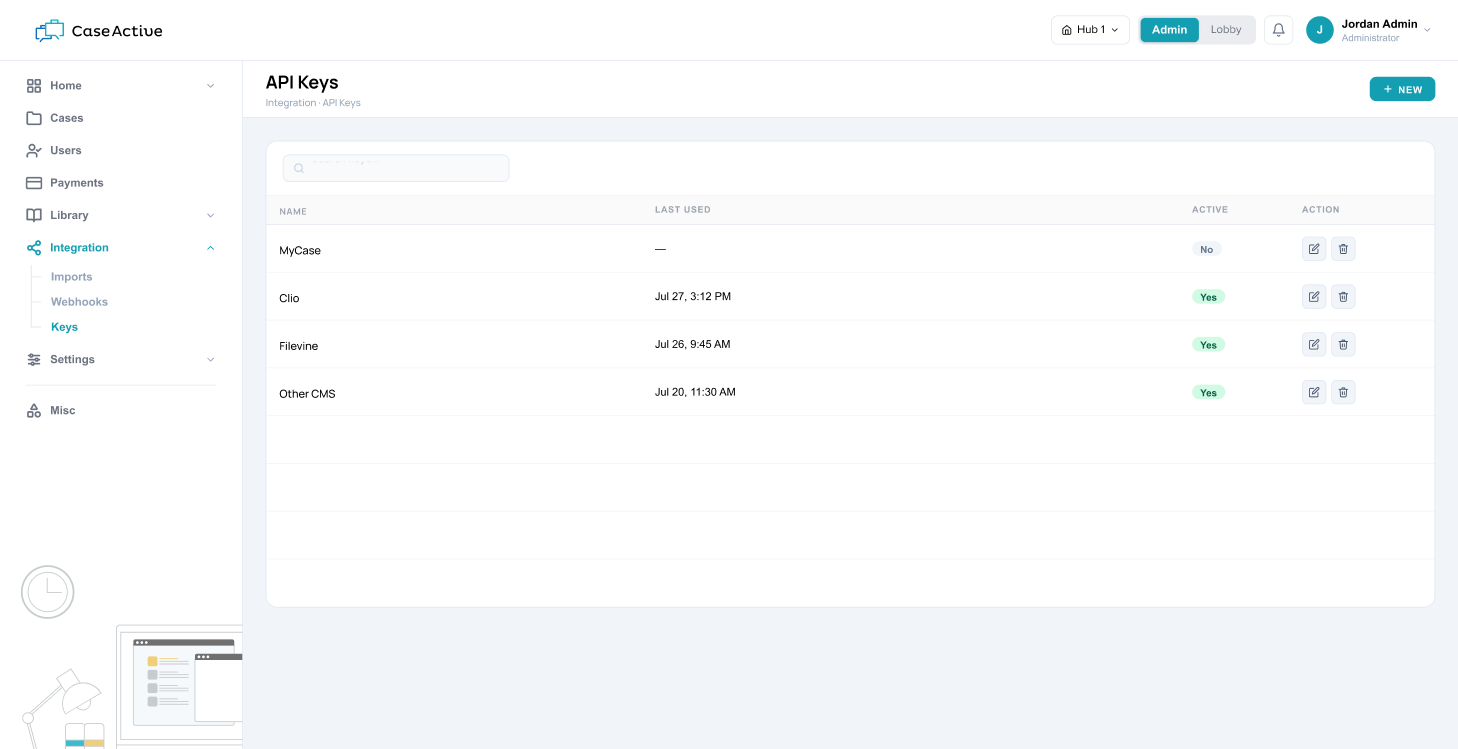The height and width of the screenshot is (749, 1458).
Task: Delete the MyCase API key
Action: [1343, 249]
